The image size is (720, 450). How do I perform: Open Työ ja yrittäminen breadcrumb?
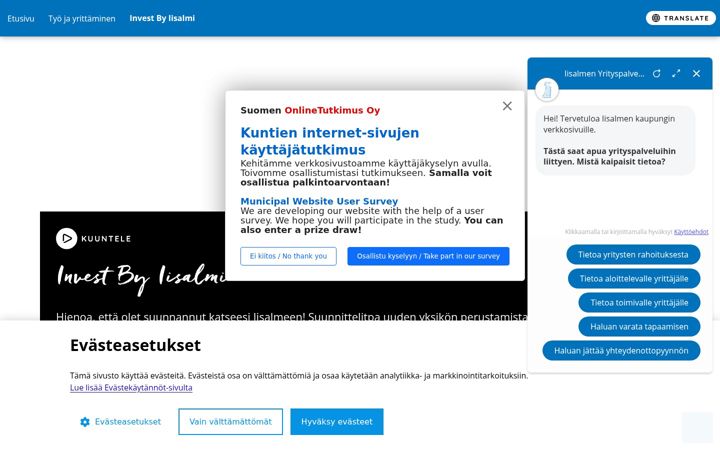click(x=82, y=18)
